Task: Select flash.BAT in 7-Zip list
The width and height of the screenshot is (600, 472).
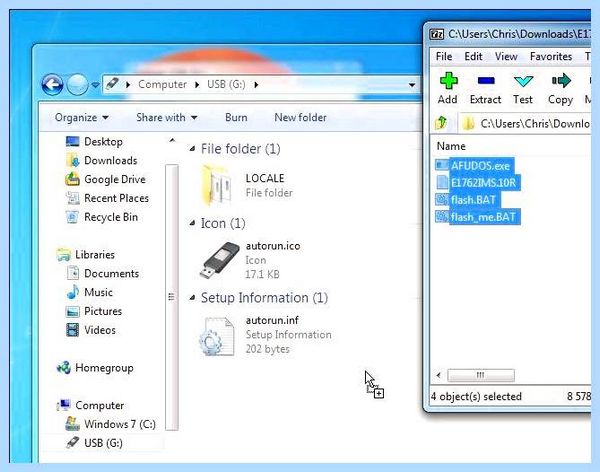Action: pyautogui.click(x=468, y=200)
